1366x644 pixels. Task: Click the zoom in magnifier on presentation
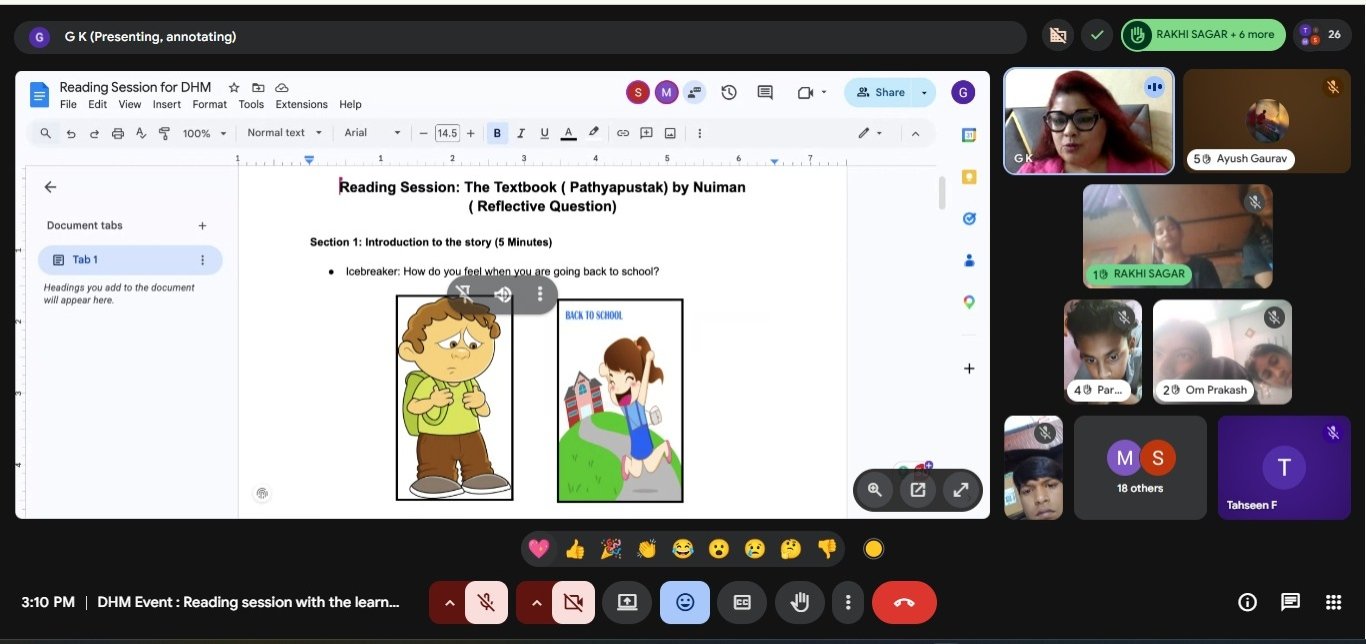(x=875, y=489)
